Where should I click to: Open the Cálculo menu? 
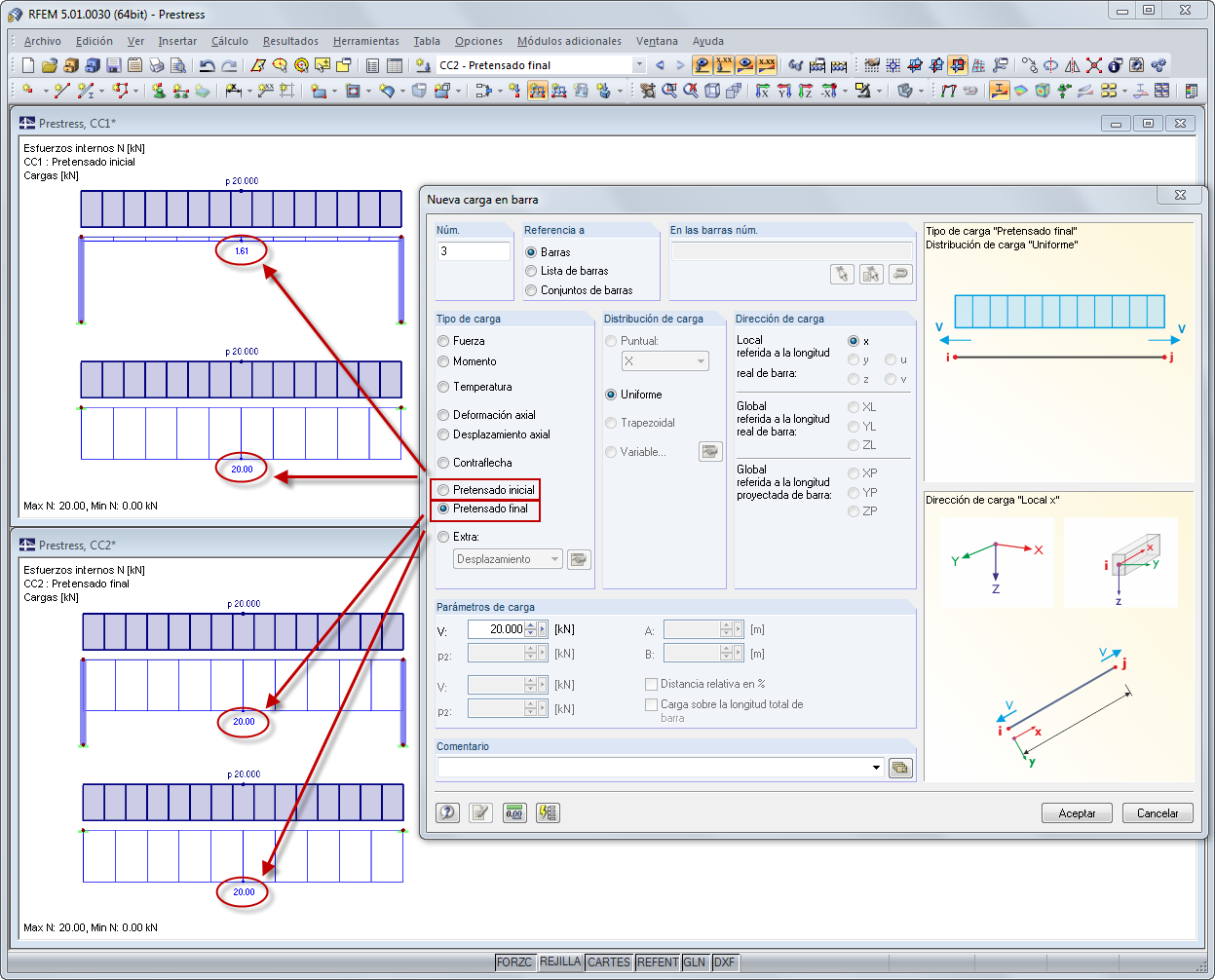click(x=230, y=41)
